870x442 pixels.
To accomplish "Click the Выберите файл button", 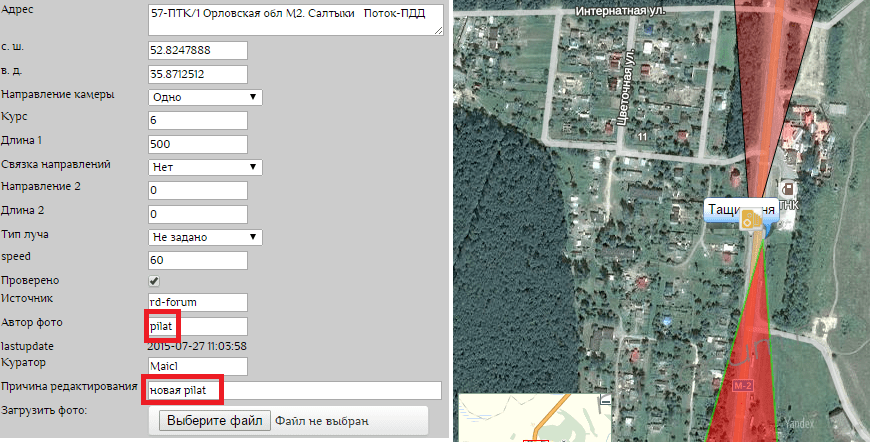I will 214,420.
